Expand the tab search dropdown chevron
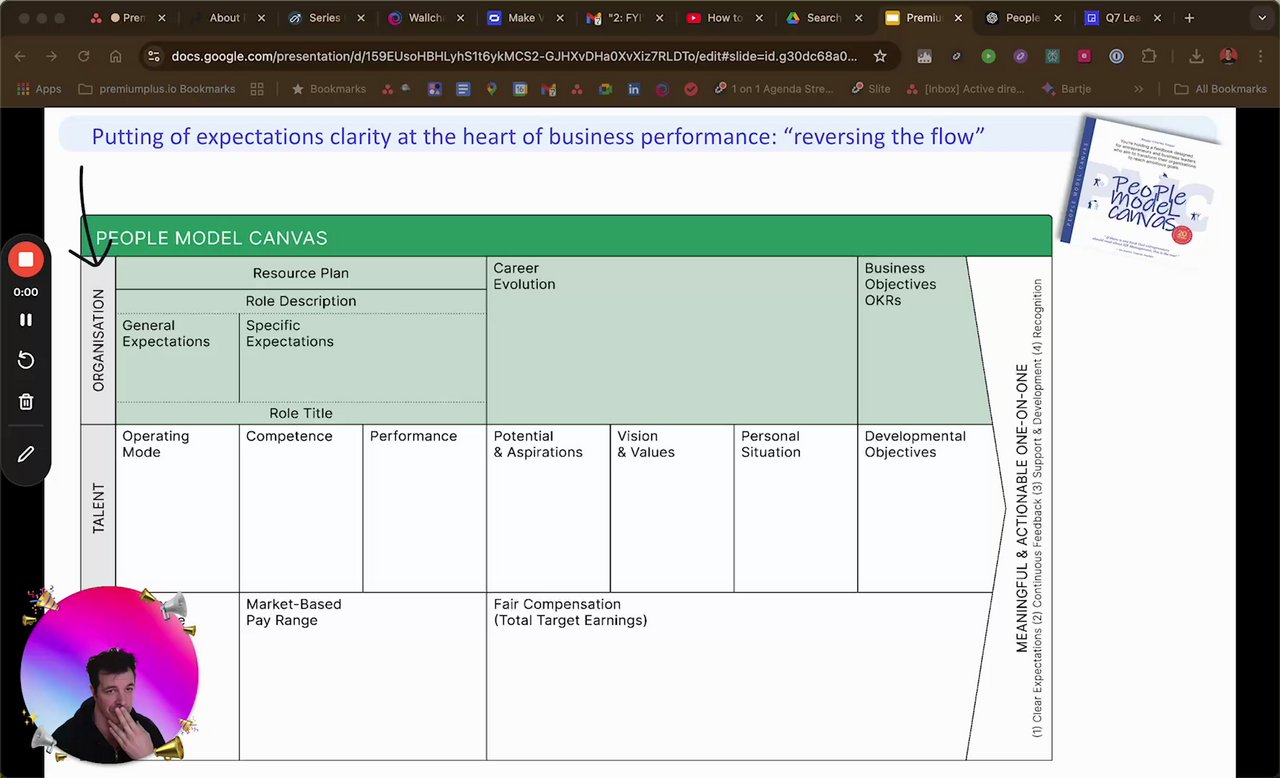Image resolution: width=1280 pixels, height=778 pixels. coord(1263,18)
